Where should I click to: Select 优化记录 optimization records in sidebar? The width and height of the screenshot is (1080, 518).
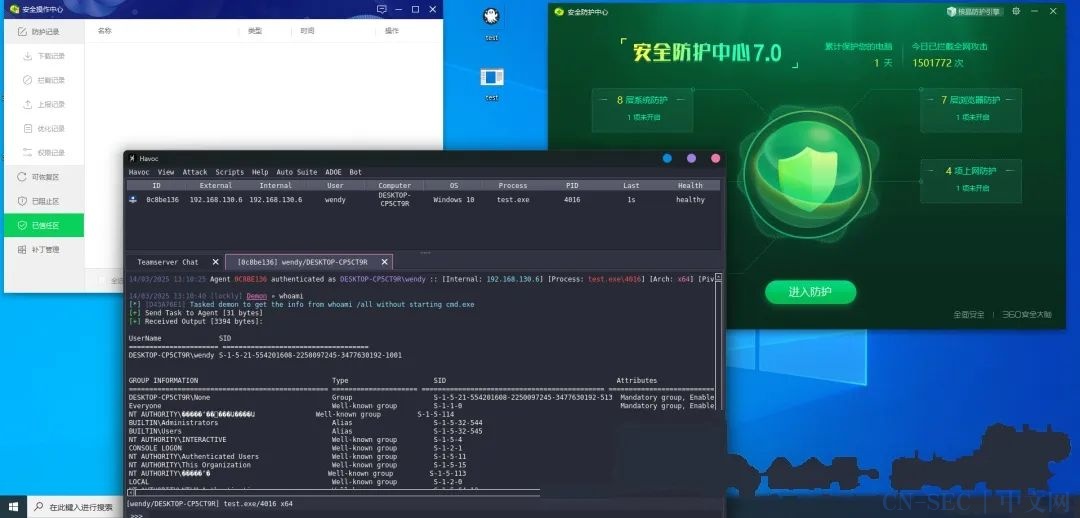point(44,128)
